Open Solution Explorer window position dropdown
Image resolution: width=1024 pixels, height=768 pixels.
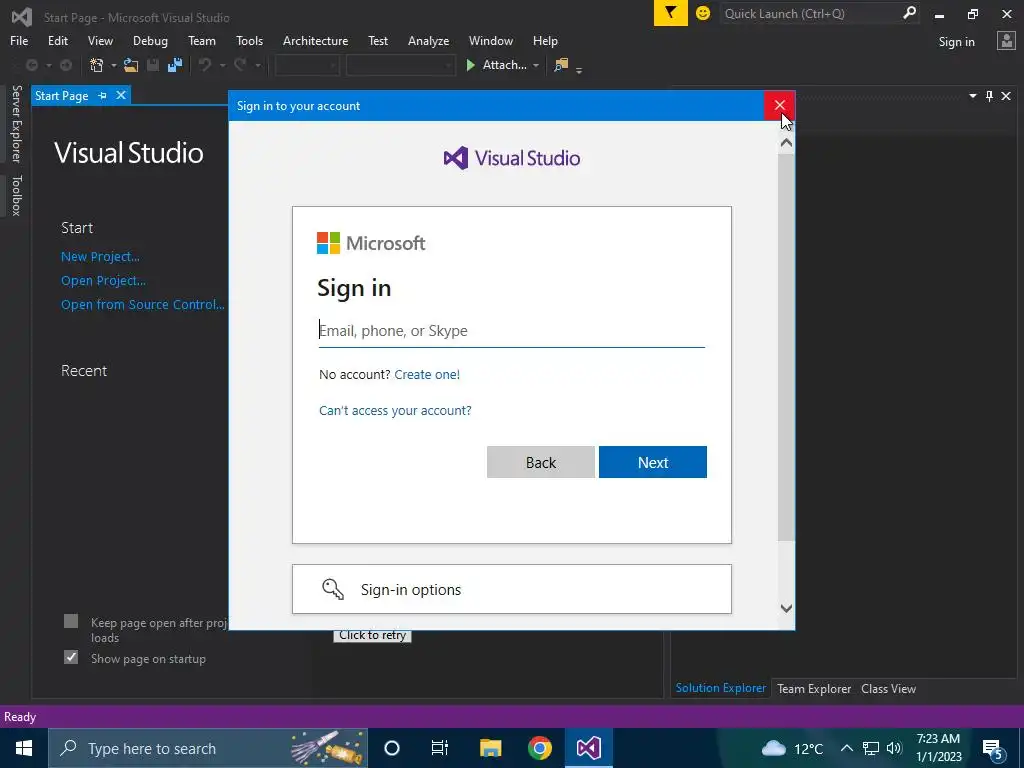[x=972, y=96]
